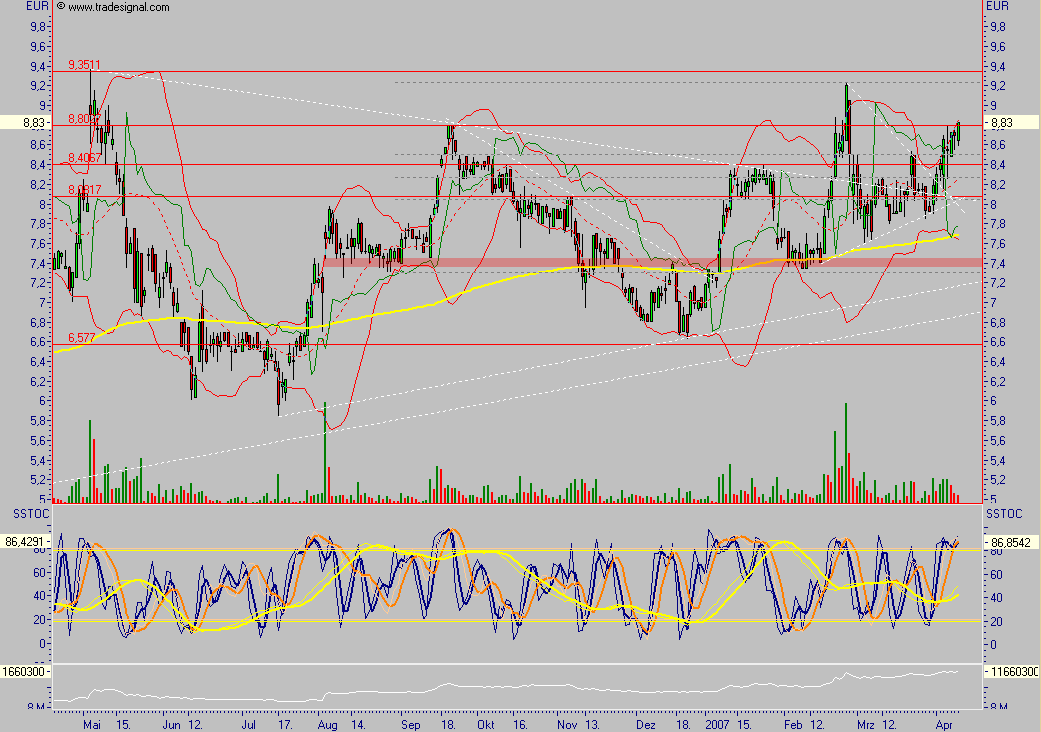Click the 9,3511 resistance level label
The width and height of the screenshot is (1041, 732).
pyautogui.click(x=84, y=64)
